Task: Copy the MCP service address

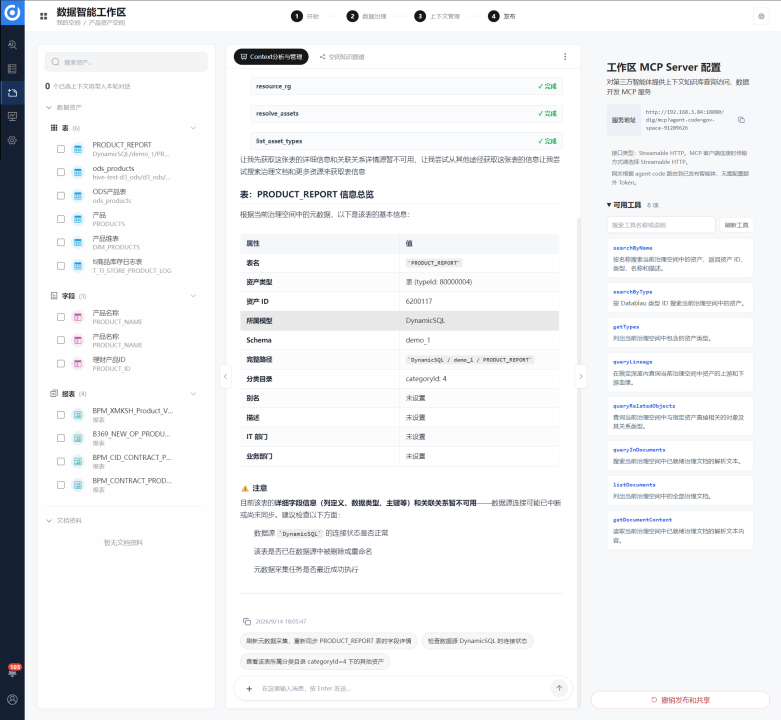Action: pyautogui.click(x=741, y=120)
